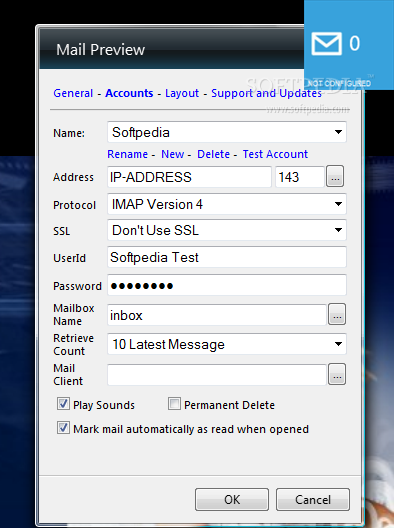Image resolution: width=394 pixels, height=528 pixels.
Task: Open the Protocol dropdown IMAP Version 4
Action: pos(227,204)
